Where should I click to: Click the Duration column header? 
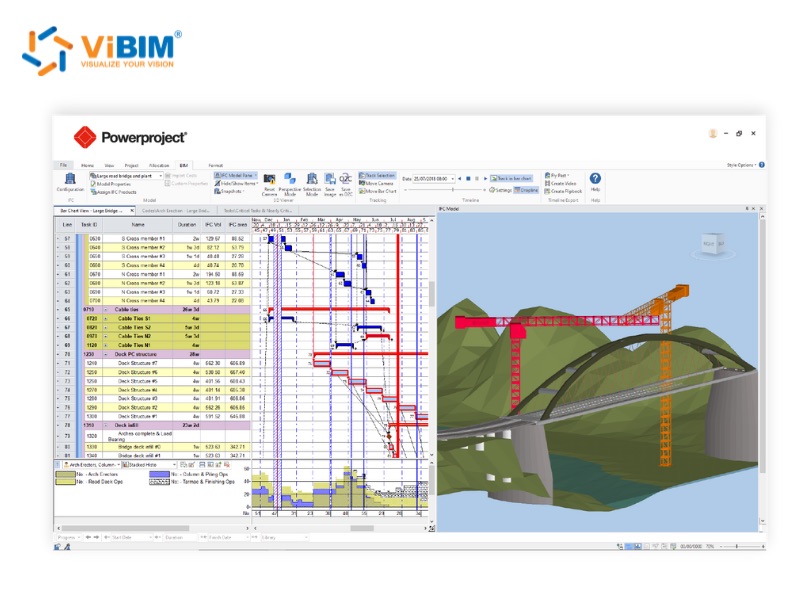[187, 224]
